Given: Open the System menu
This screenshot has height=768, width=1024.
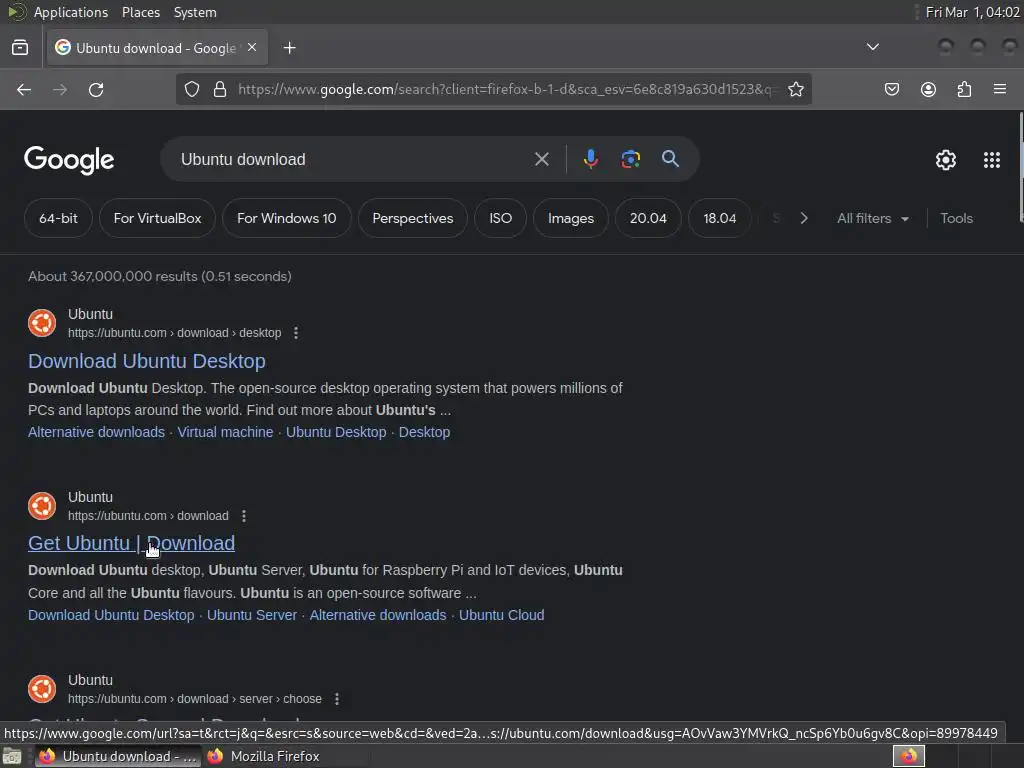Looking at the screenshot, I should click(195, 12).
